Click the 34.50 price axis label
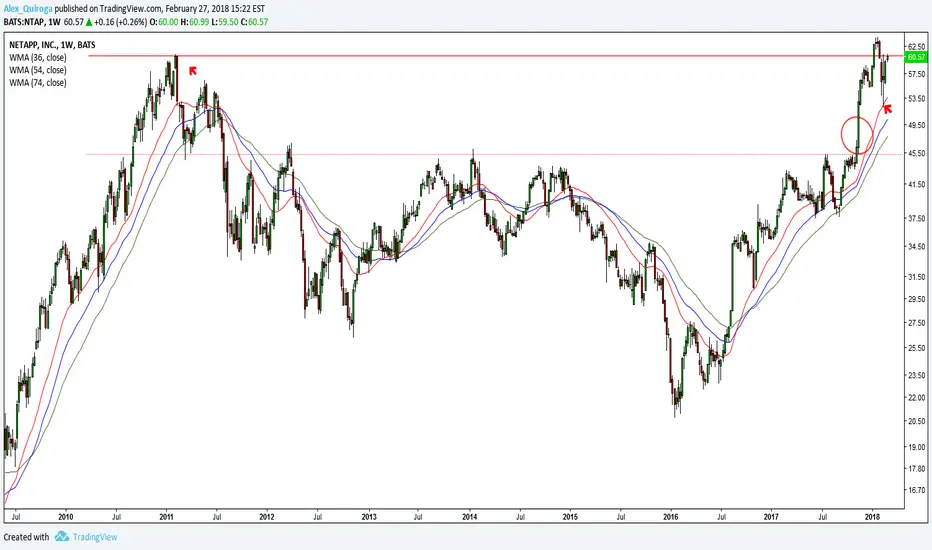This screenshot has height=550, width=932. coord(916,246)
